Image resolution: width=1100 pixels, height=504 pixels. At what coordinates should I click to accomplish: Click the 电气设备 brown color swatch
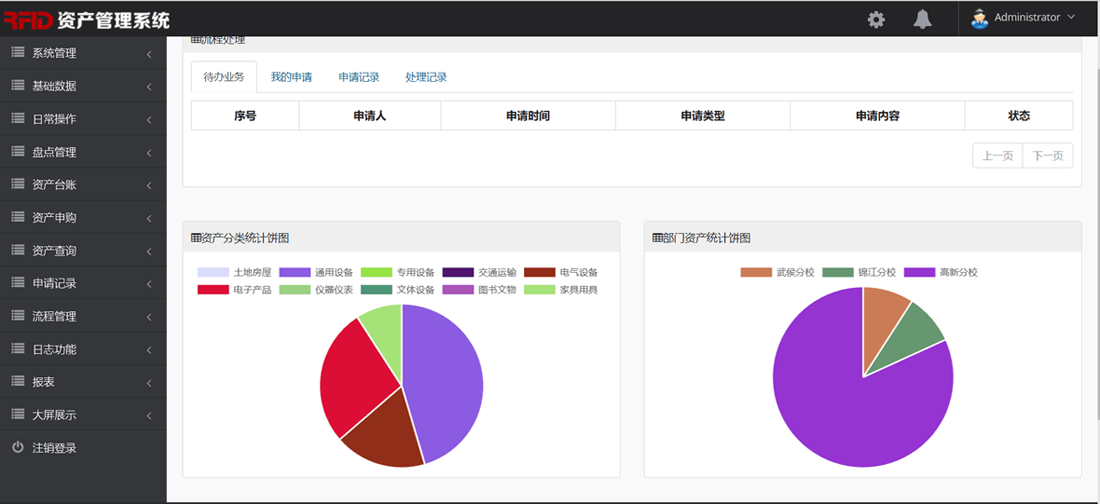click(x=540, y=272)
